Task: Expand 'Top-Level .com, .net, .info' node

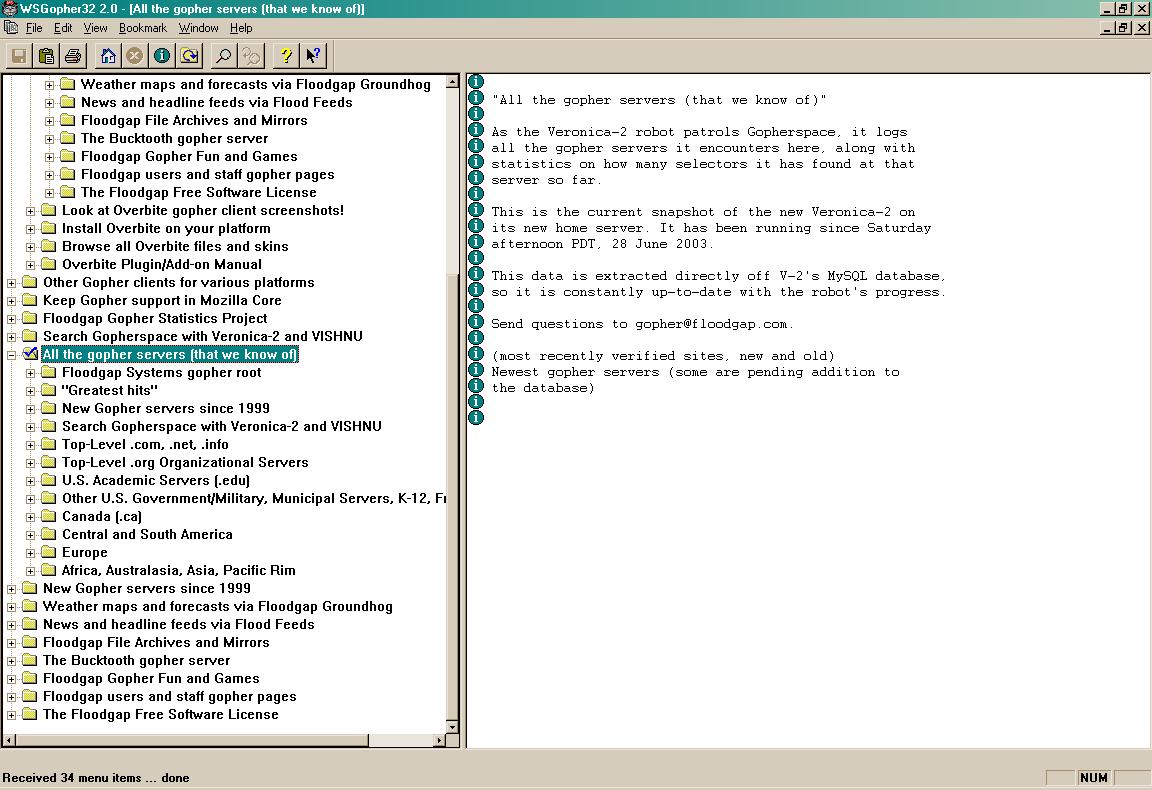Action: coord(30,445)
